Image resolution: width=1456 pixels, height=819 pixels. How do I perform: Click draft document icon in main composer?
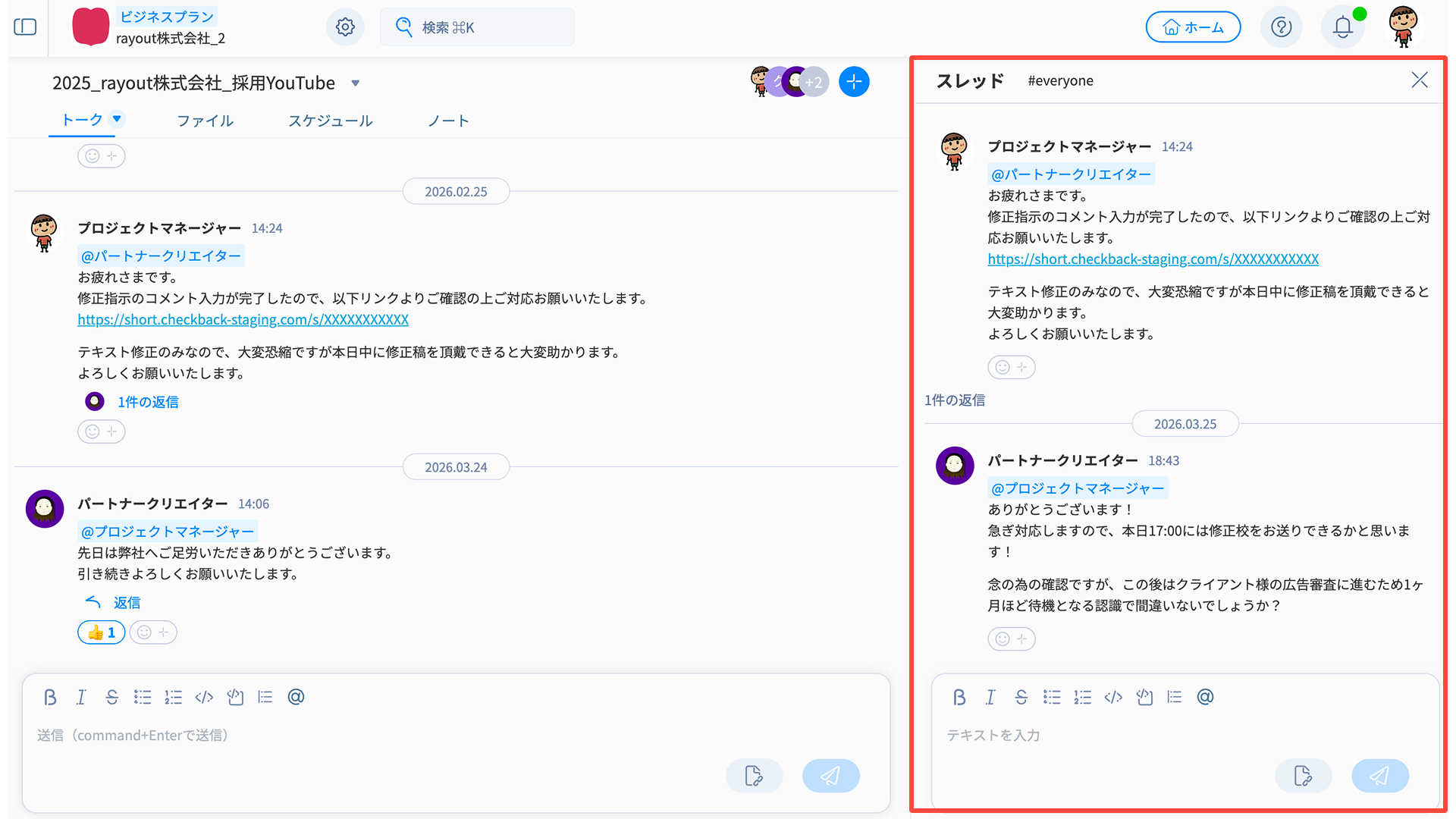[x=754, y=776]
